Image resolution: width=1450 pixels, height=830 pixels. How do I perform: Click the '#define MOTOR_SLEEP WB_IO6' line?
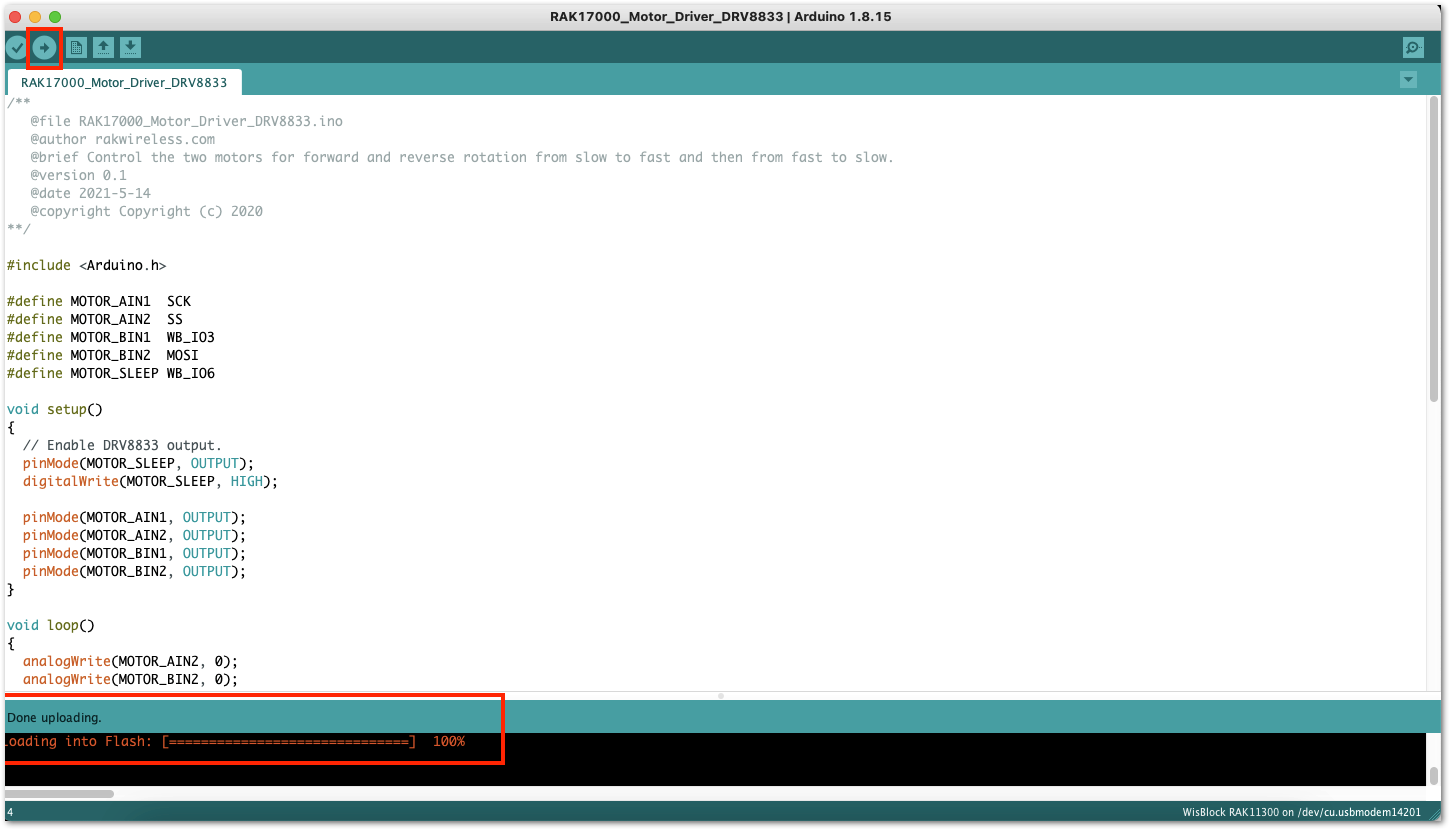click(x=110, y=373)
